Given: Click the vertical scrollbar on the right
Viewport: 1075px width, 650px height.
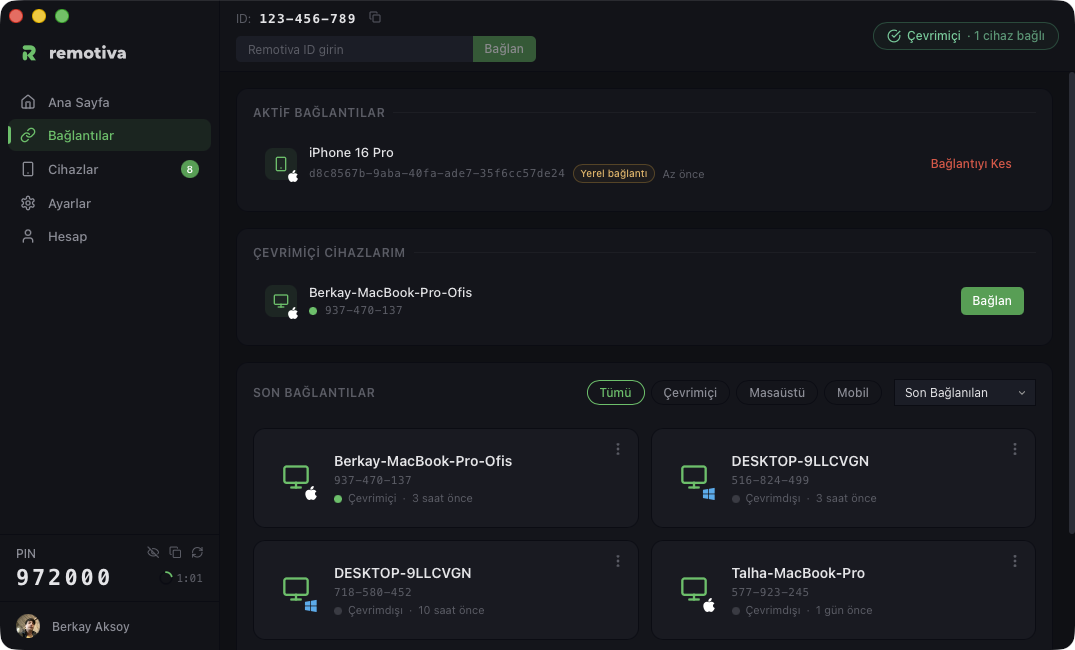Looking at the screenshot, I should click(1072, 302).
